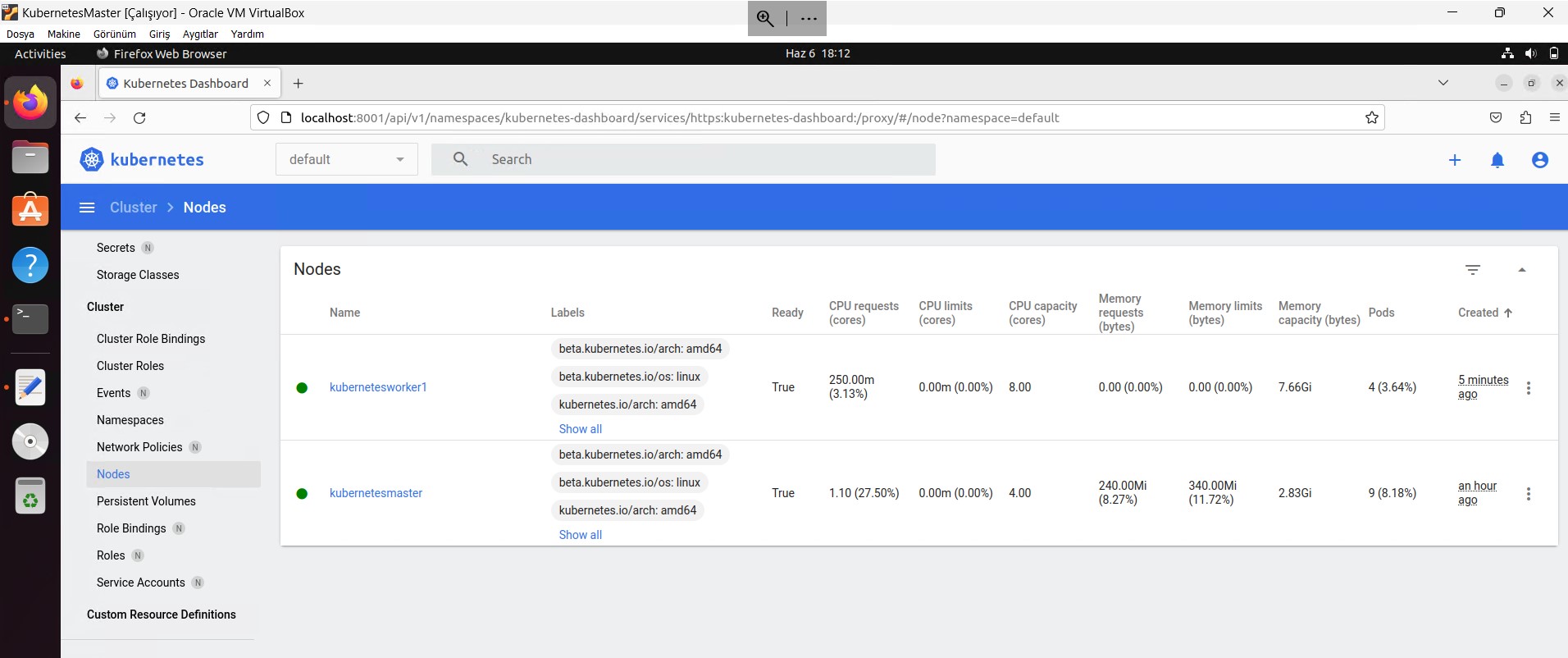The height and width of the screenshot is (658, 1568).
Task: Sort by Created column arrow
Action: tap(1508, 313)
